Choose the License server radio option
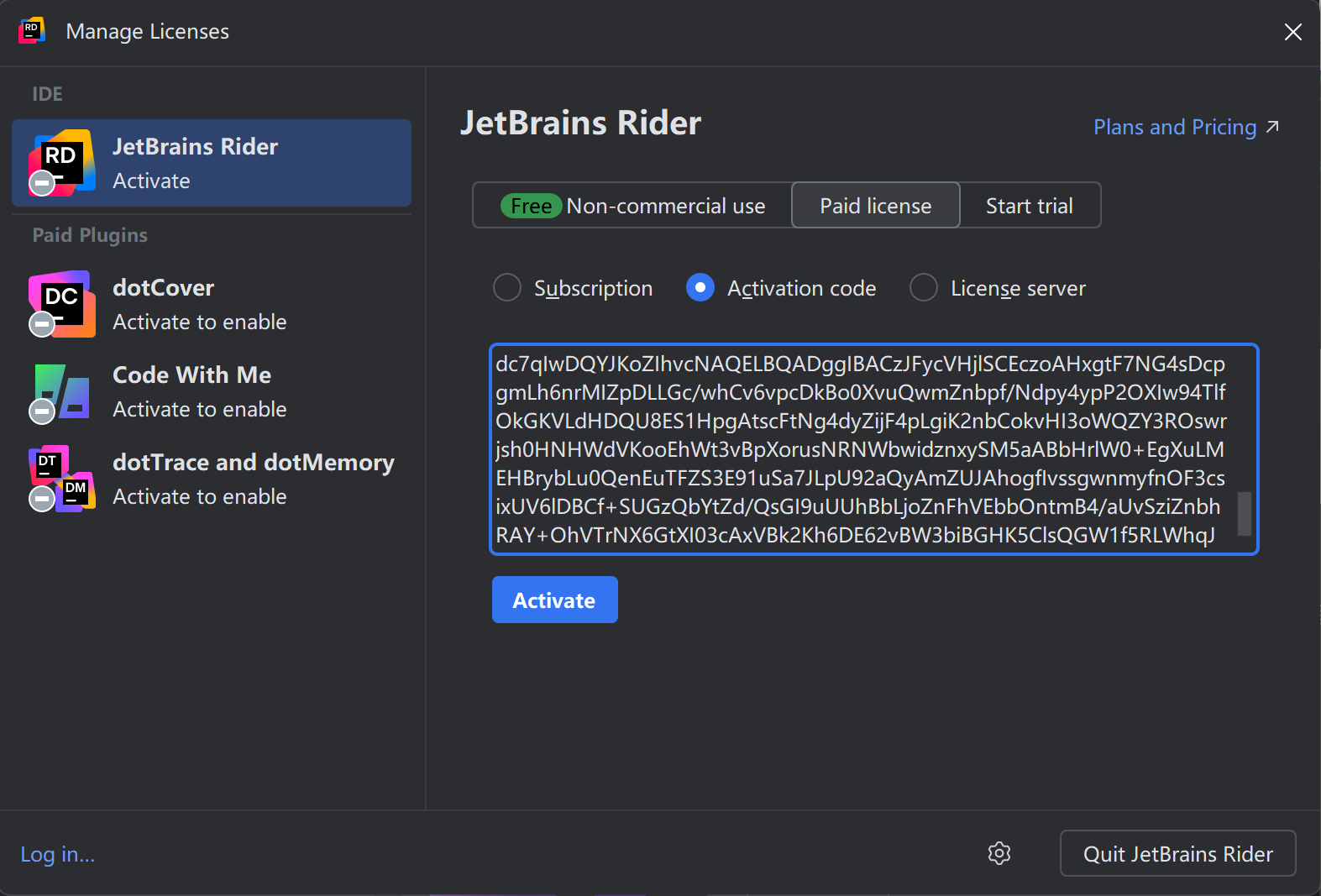The height and width of the screenshot is (896, 1321). click(924, 288)
